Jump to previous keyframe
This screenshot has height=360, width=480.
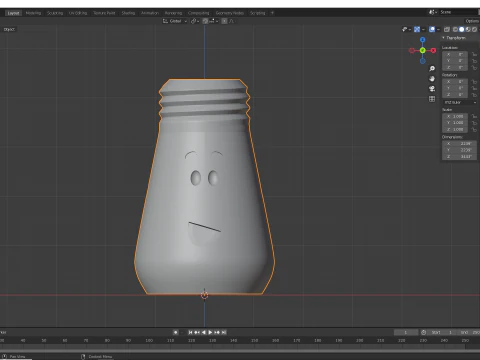pos(197,332)
